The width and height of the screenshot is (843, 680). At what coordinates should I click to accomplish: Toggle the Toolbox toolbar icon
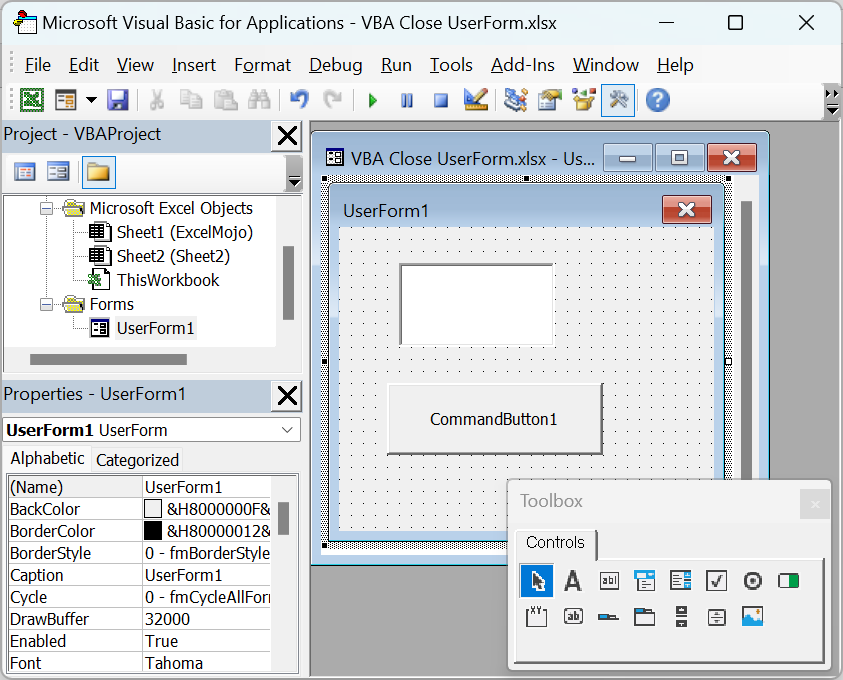click(618, 100)
